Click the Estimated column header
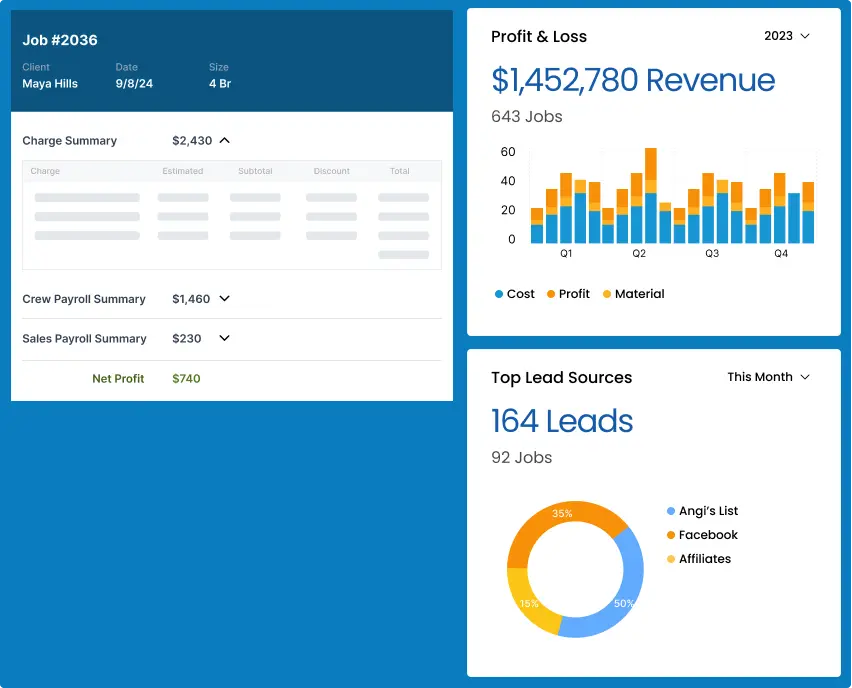The image size is (852, 688). [x=183, y=171]
